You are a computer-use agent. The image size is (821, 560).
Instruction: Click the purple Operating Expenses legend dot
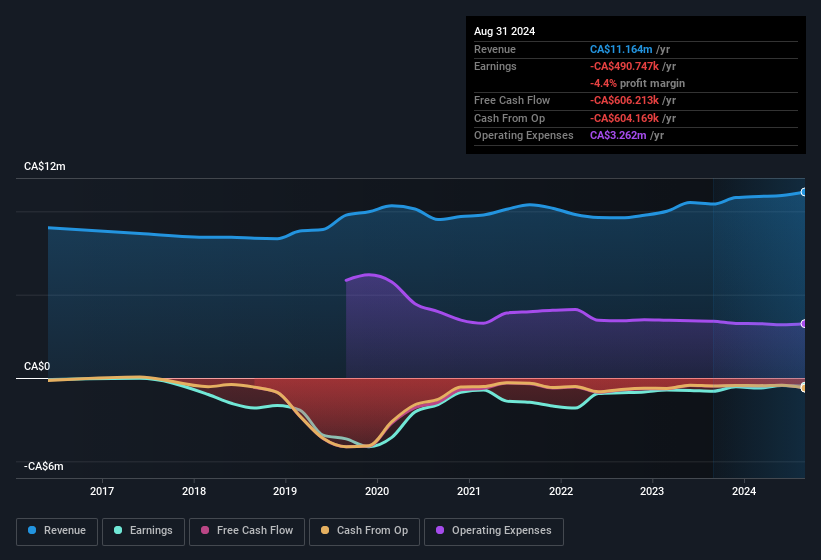pyautogui.click(x=440, y=530)
